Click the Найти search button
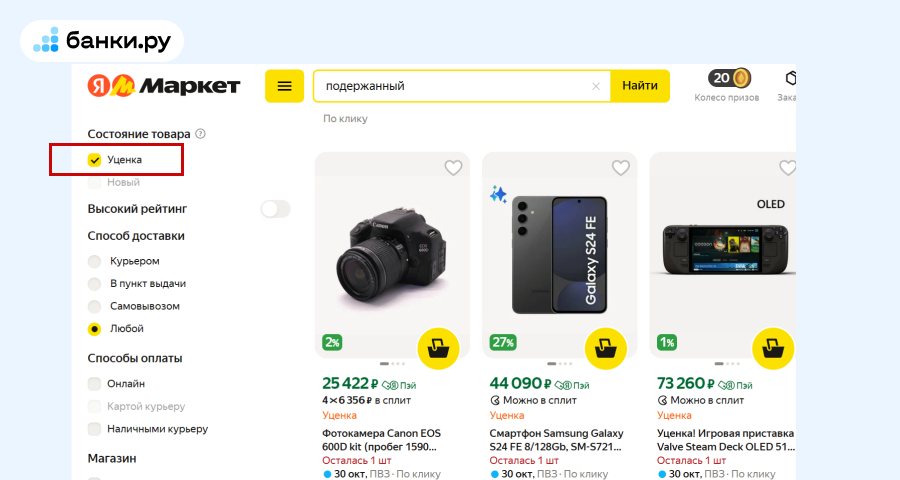Image resolution: width=900 pixels, height=480 pixels. point(640,86)
